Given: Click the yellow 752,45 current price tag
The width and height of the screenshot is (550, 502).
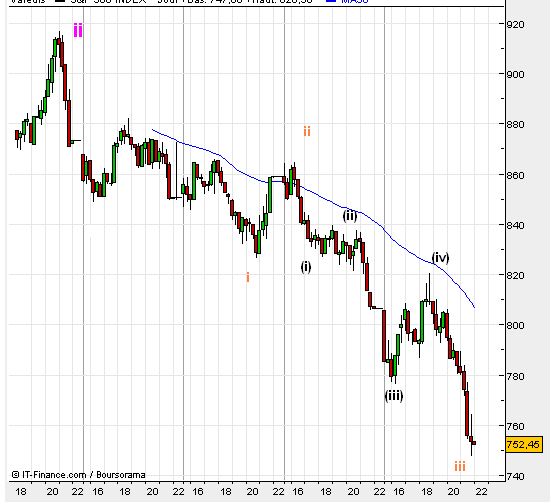Looking at the screenshot, I should click(524, 444).
